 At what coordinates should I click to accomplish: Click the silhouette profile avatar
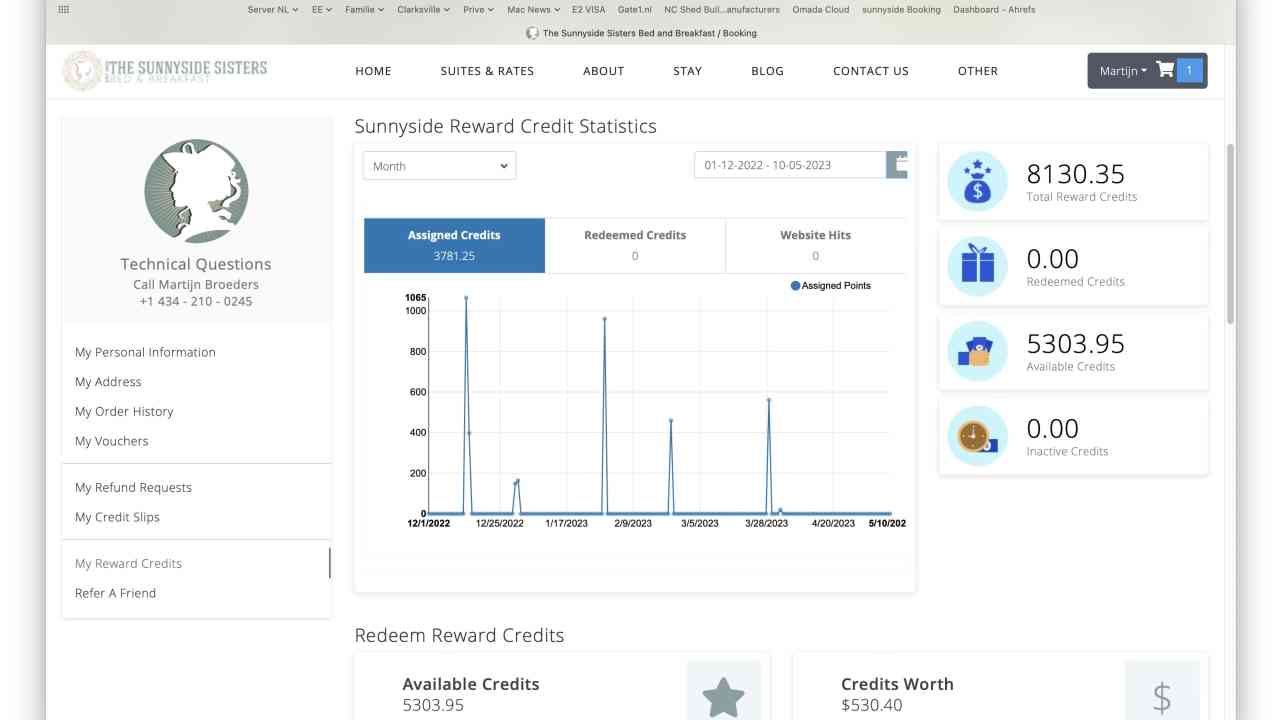[x=196, y=191]
